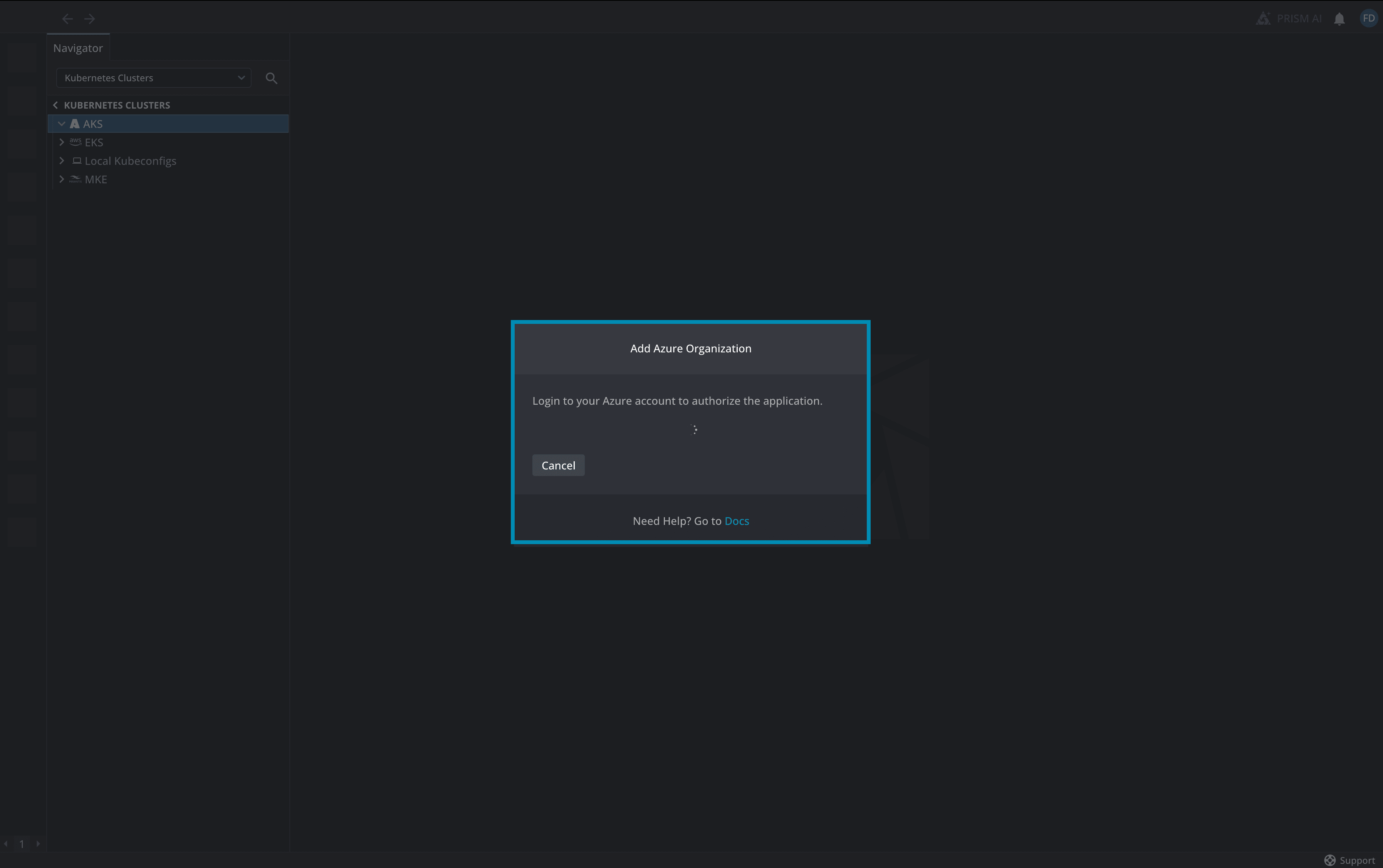The width and height of the screenshot is (1383, 868).
Task: Switch to the Navigator tab
Action: click(x=77, y=48)
